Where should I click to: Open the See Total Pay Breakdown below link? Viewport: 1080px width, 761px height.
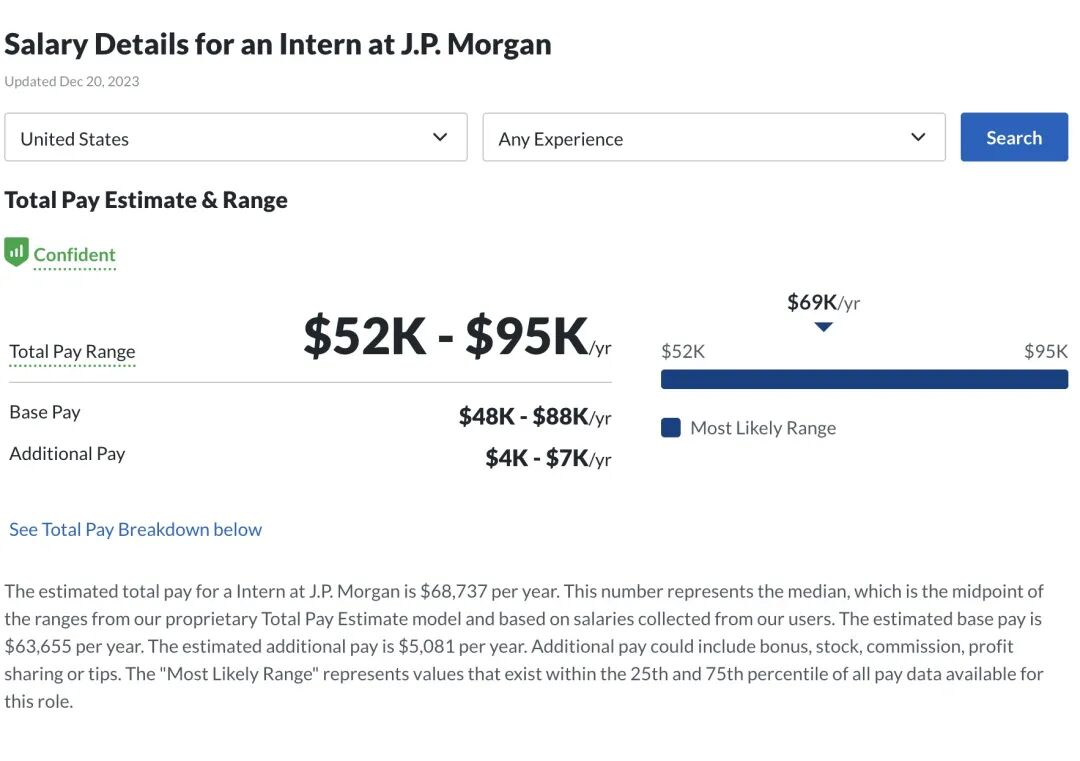(135, 530)
